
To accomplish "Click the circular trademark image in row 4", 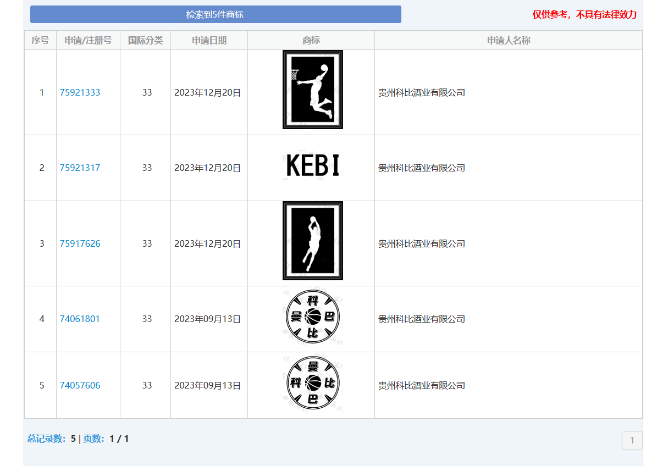I will 313,317.
